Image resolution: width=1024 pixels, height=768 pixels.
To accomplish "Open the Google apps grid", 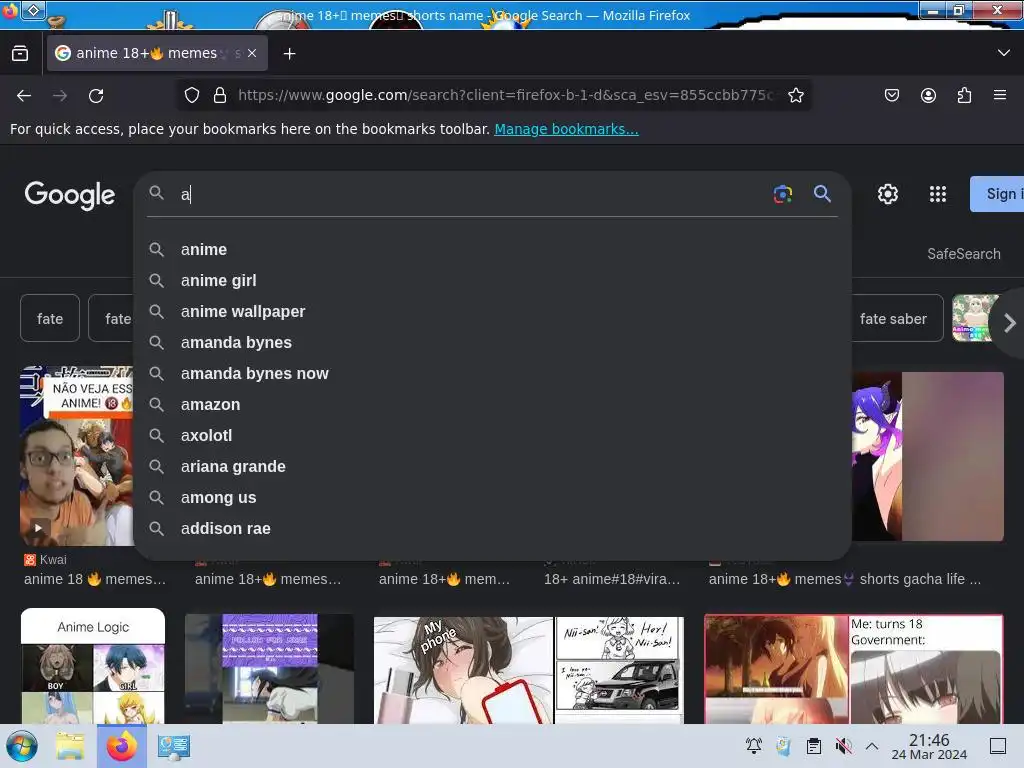I will [x=938, y=194].
